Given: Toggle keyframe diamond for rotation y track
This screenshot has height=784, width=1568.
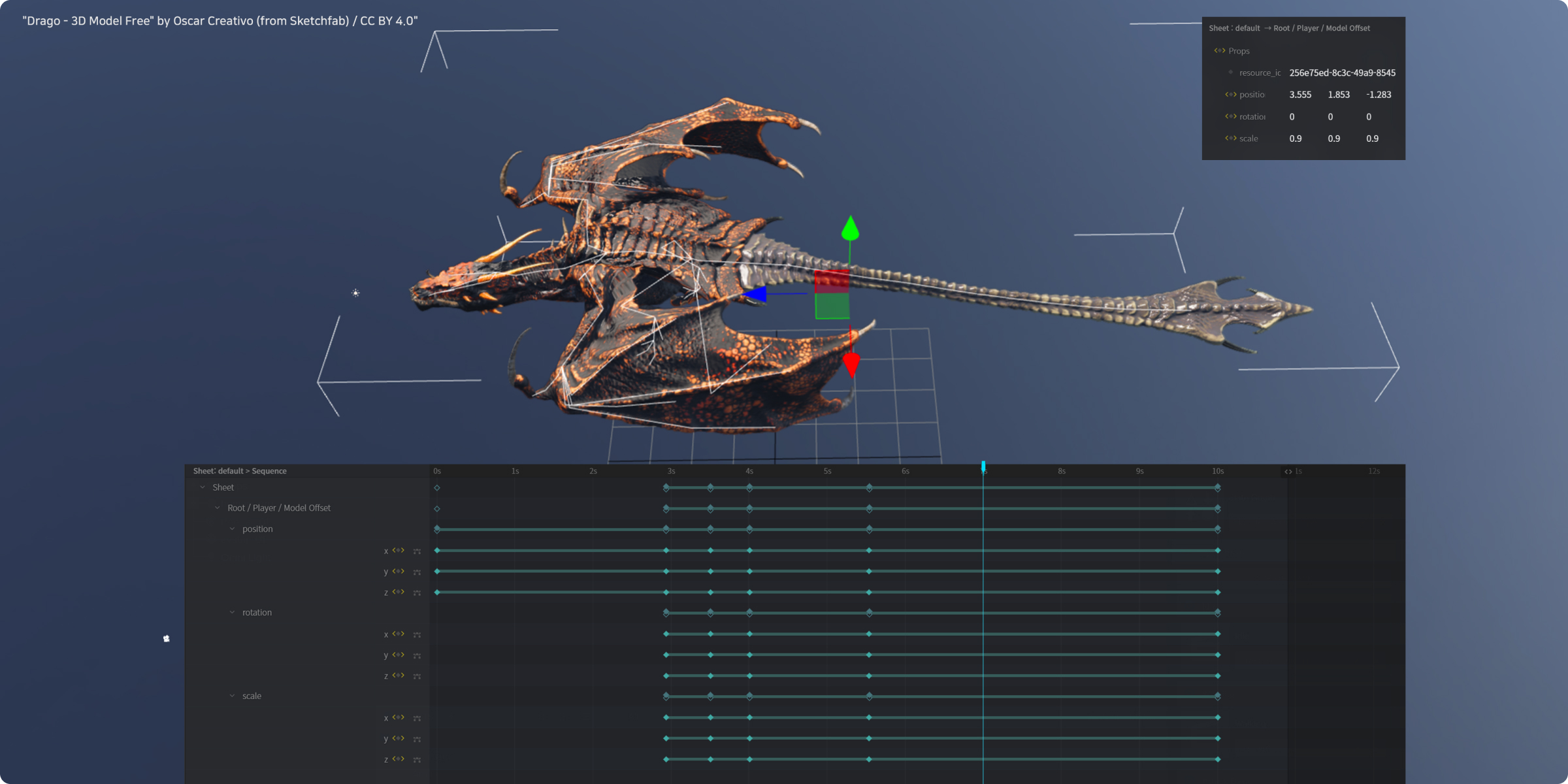Looking at the screenshot, I should [398, 655].
